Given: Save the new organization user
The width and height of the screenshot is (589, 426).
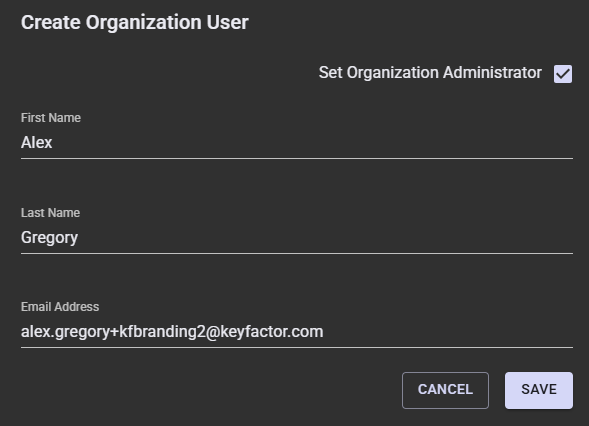Looking at the screenshot, I should 539,390.
